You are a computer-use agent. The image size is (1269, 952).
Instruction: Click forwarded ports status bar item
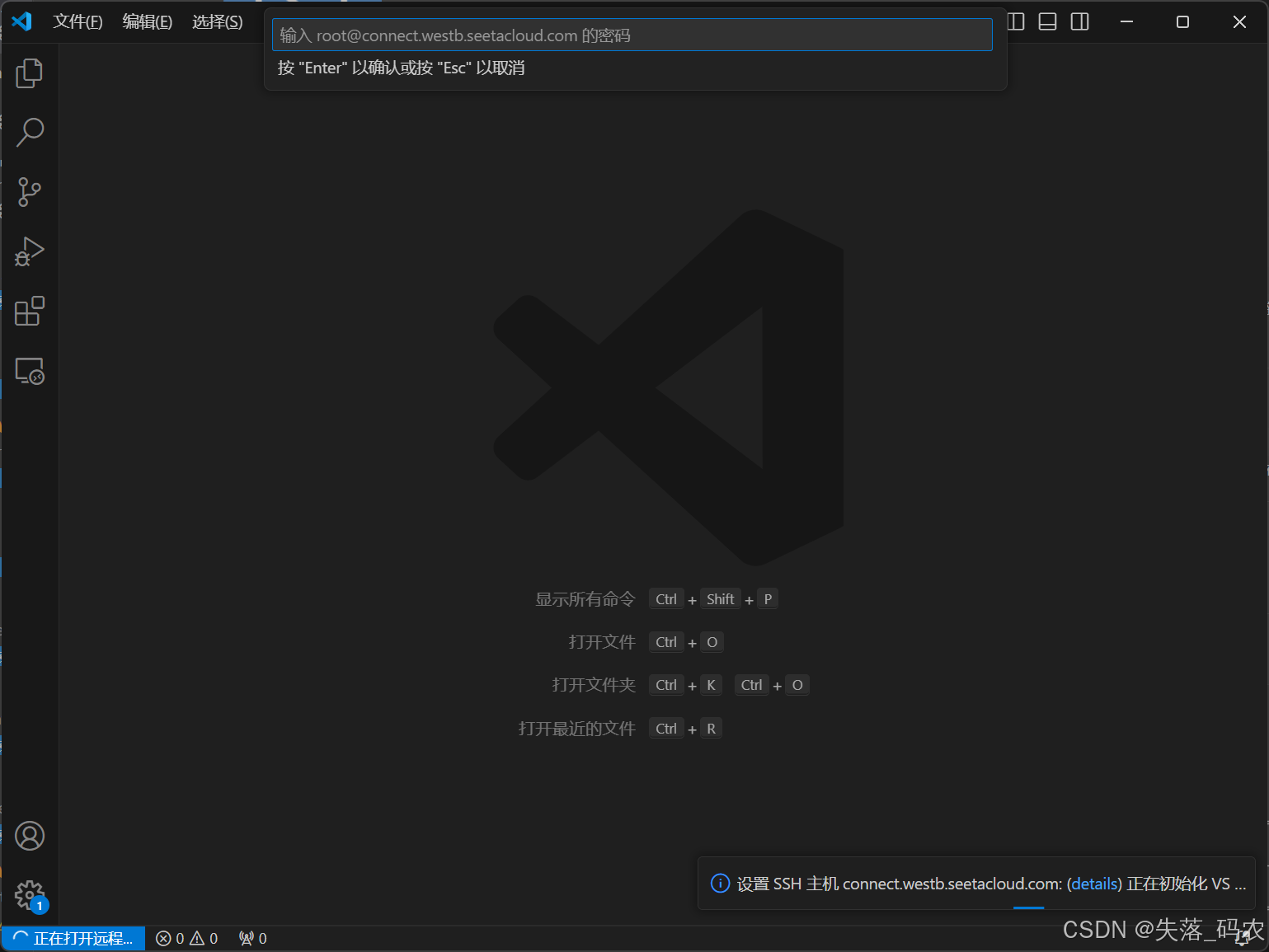pos(253,938)
